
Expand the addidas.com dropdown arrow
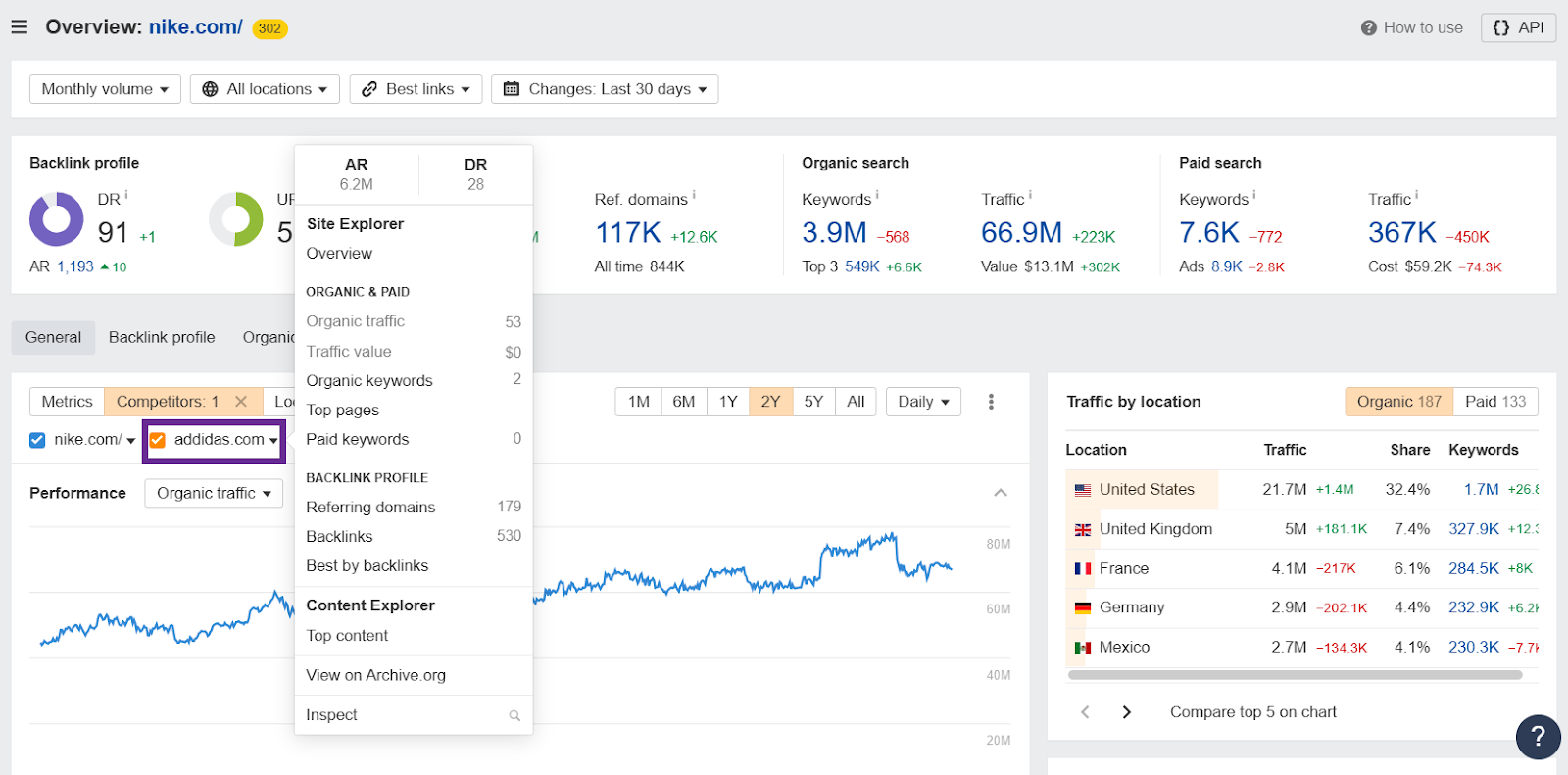pos(273,441)
